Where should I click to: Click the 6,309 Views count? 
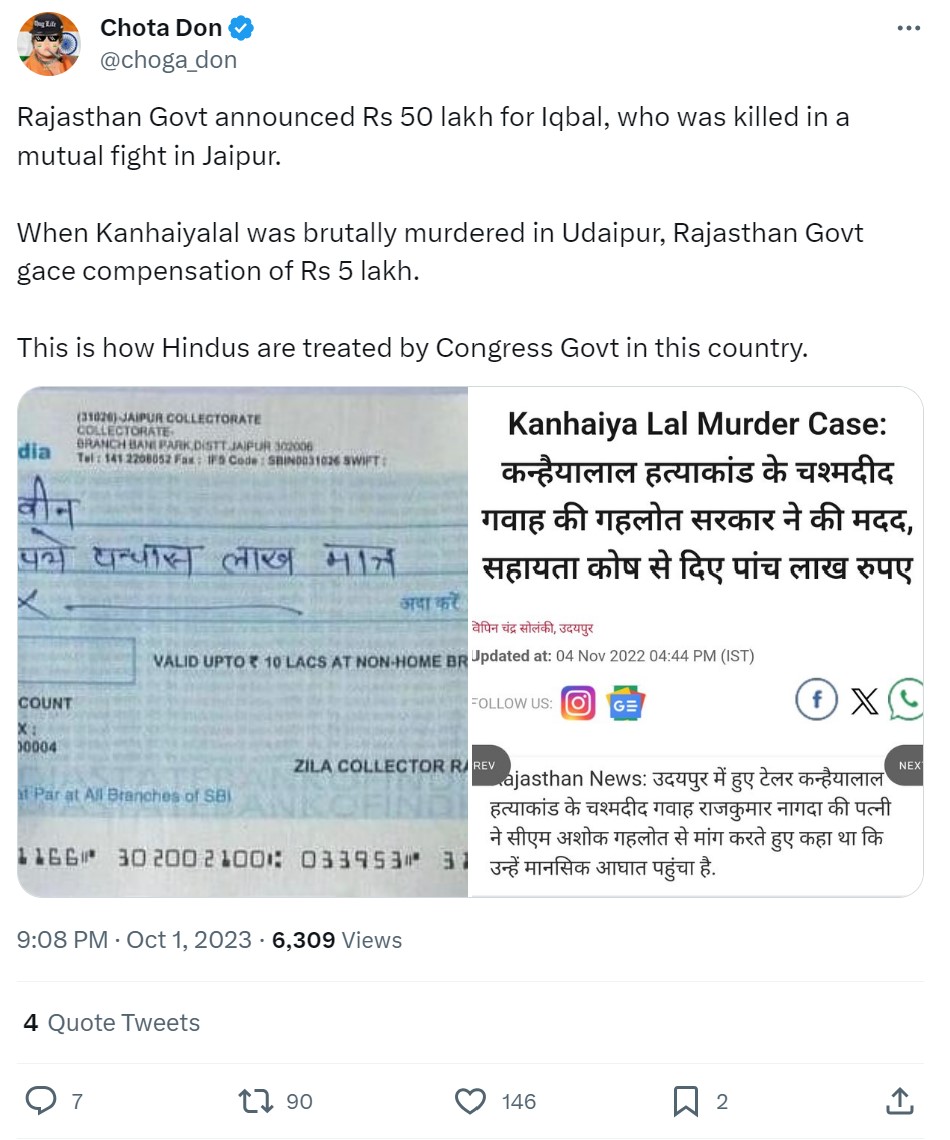(x=337, y=939)
